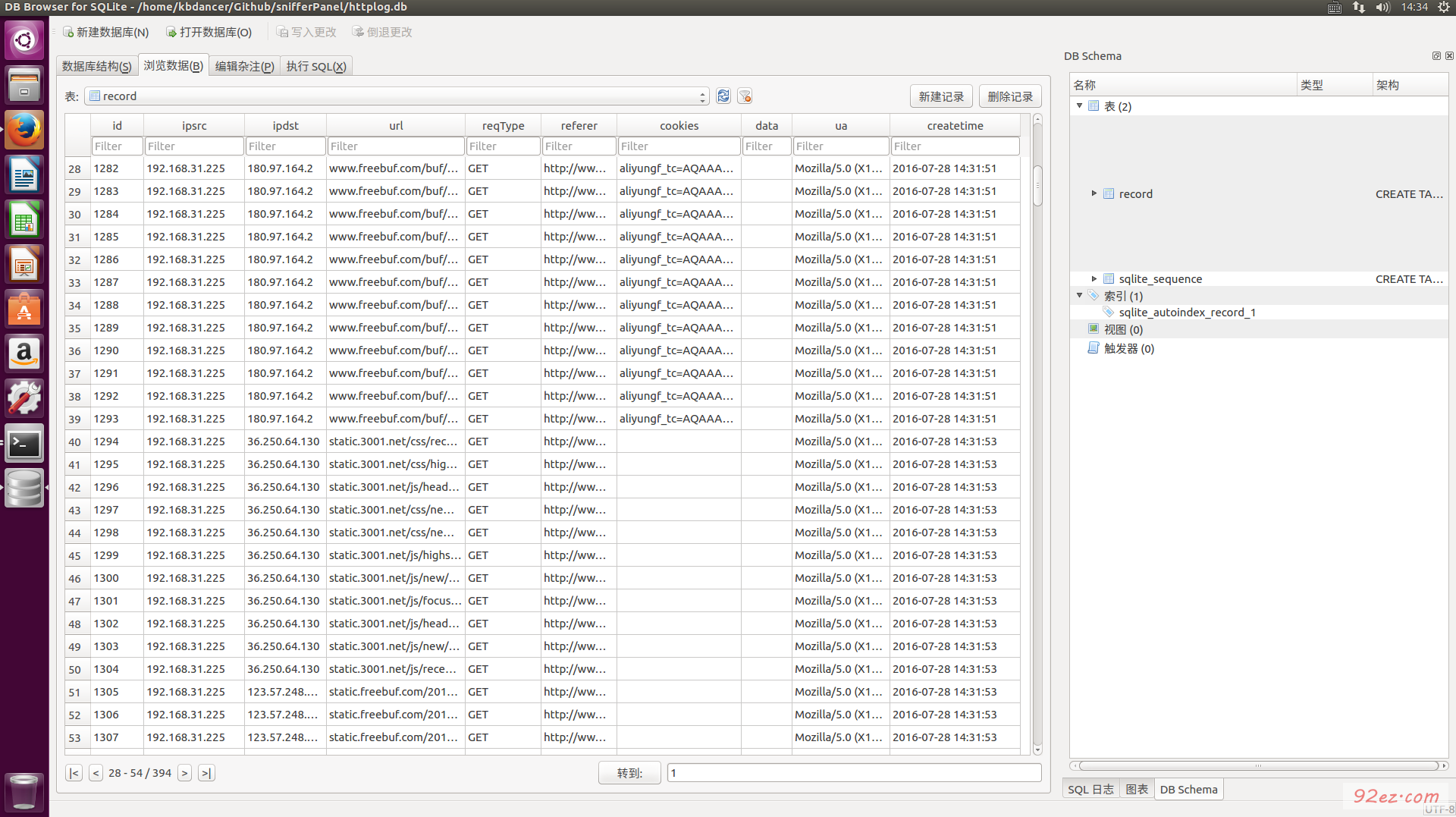Launch LibreOffice Impress from the dock
The width and height of the screenshot is (1456, 817).
pyautogui.click(x=24, y=265)
